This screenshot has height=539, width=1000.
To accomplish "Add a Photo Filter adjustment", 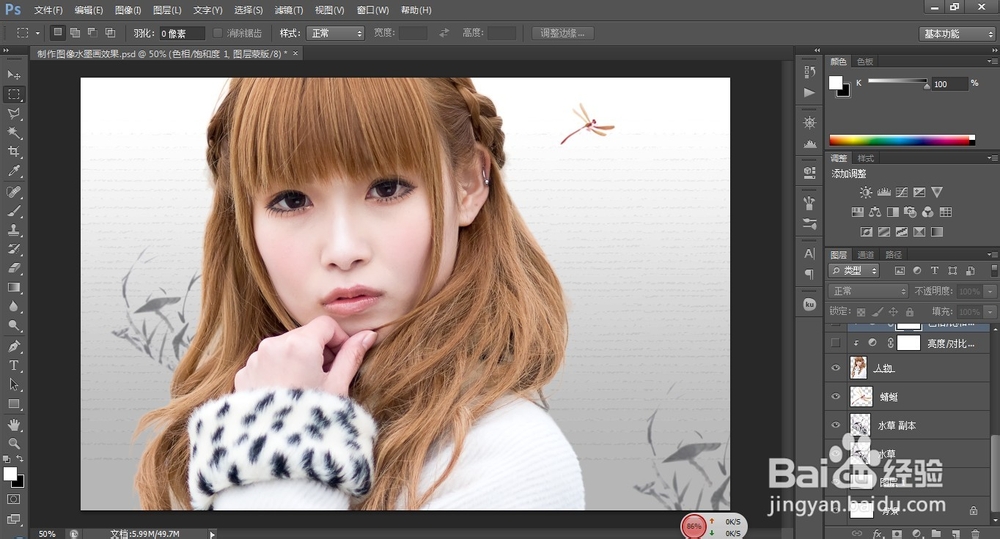I will click(x=910, y=212).
